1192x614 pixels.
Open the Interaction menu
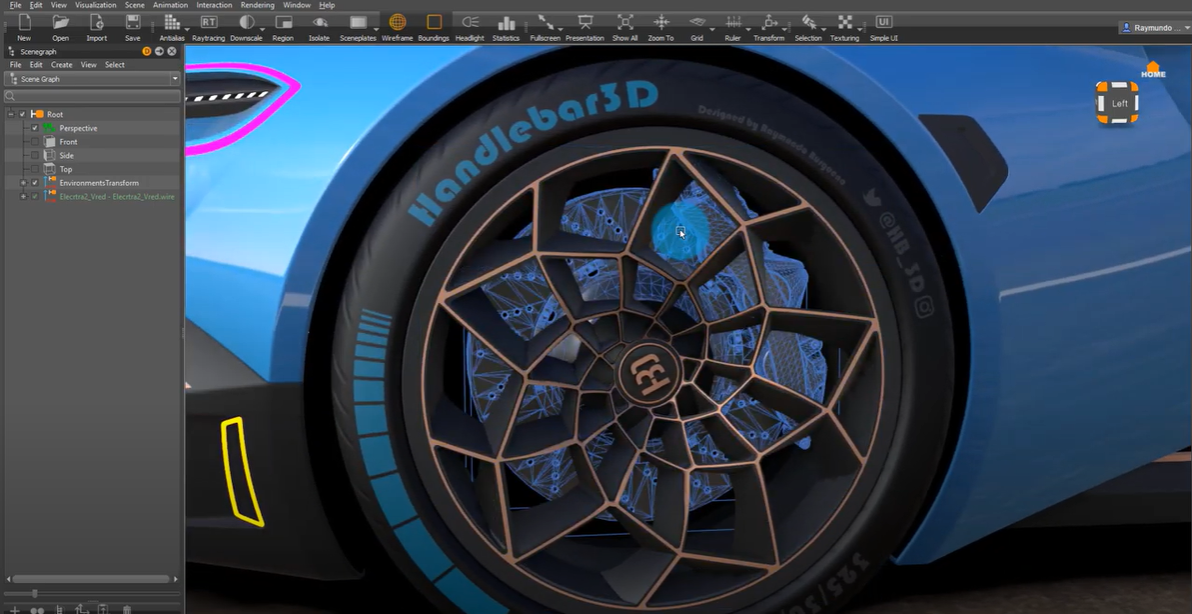point(214,5)
